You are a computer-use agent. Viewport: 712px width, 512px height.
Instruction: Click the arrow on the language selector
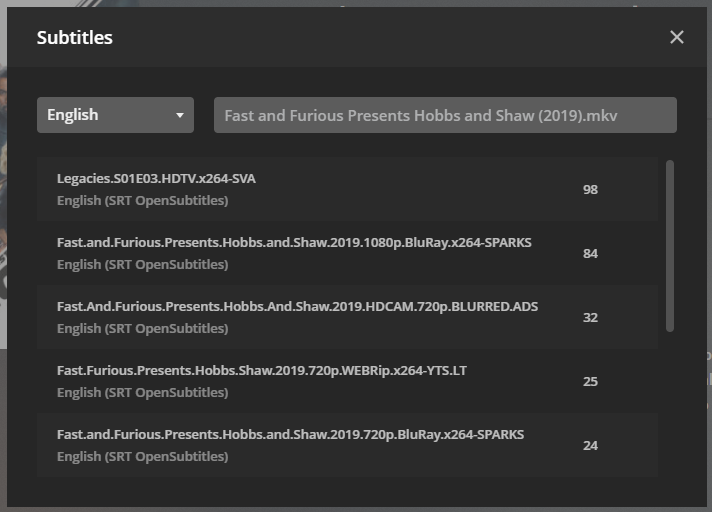180,115
